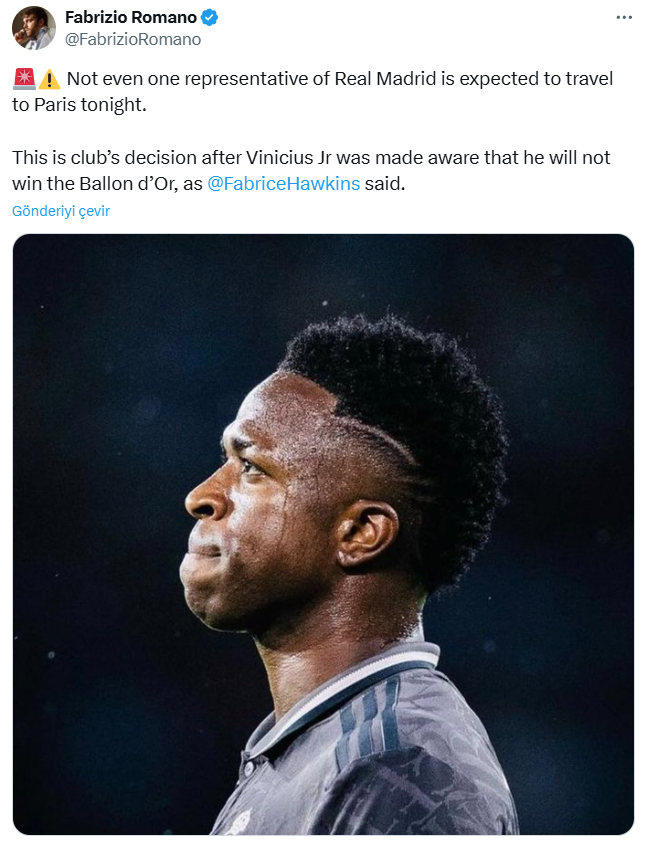
Task: Open Fabrizio Romano's profile avatar
Action: click(x=33, y=27)
